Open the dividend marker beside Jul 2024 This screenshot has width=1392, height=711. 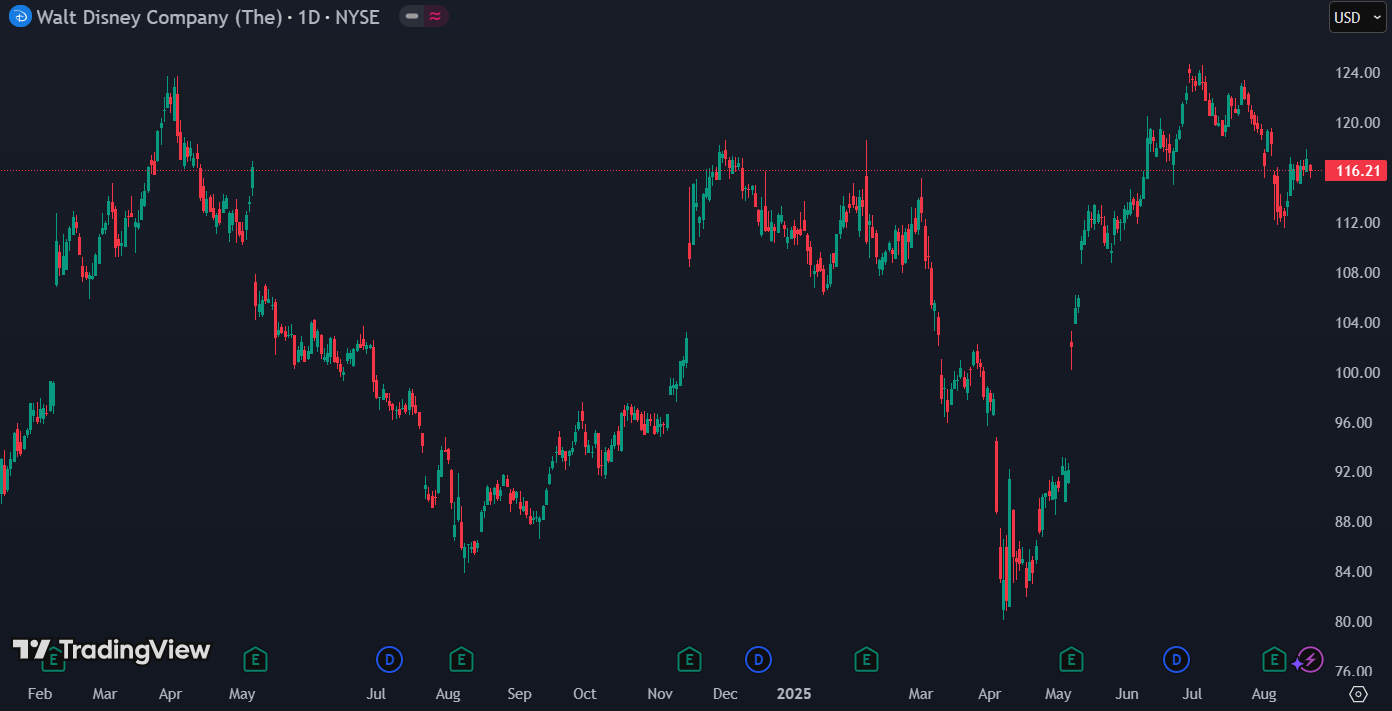389,659
